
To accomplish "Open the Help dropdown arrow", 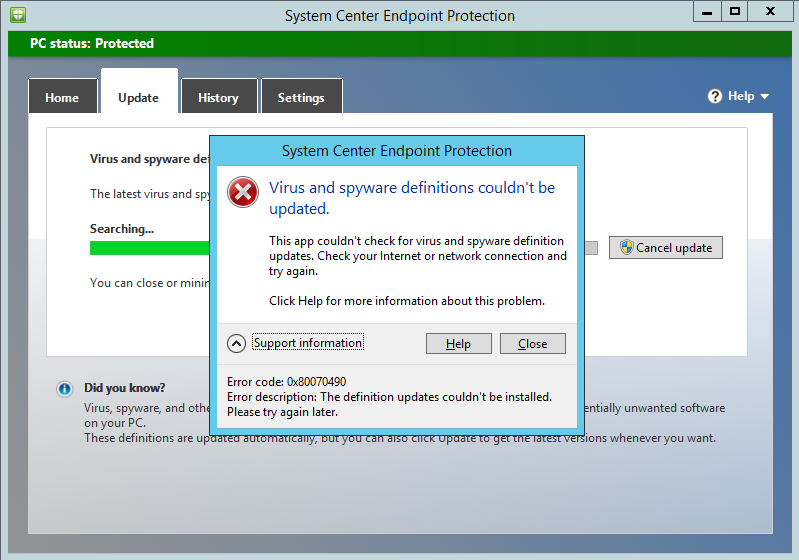I will [764, 96].
